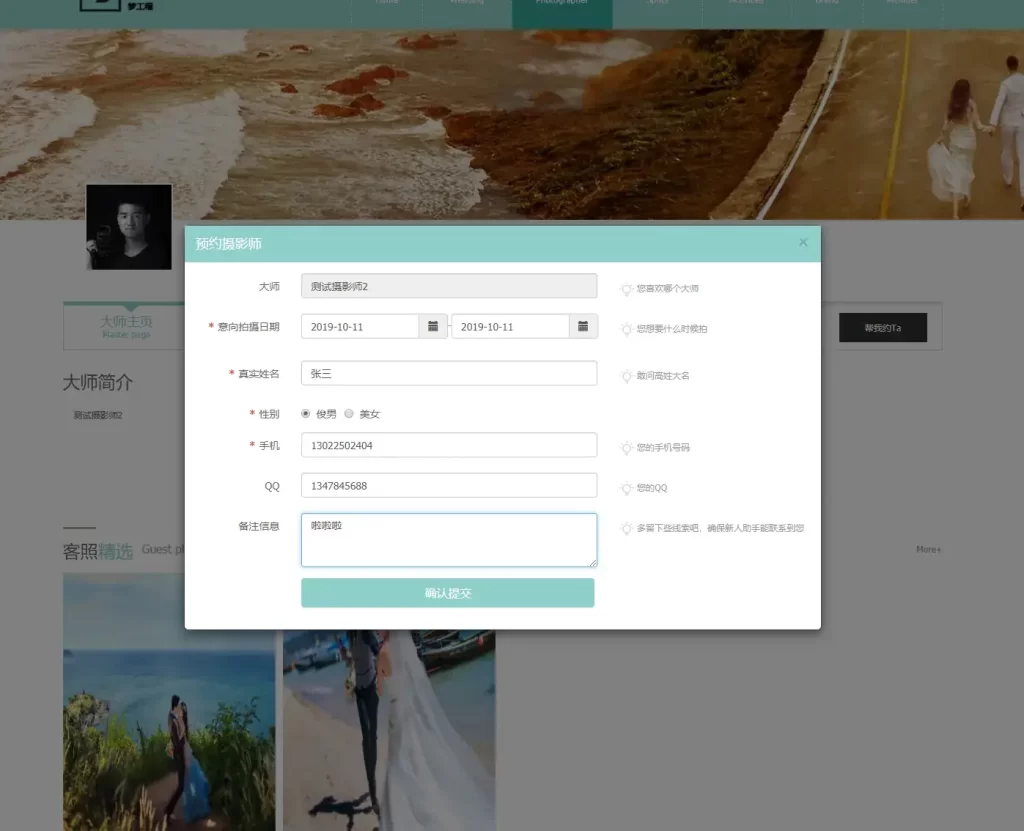Screen dimensions: 1024x831
Task: Click the 真实姓名 field containing 张三
Action: click(x=448, y=373)
